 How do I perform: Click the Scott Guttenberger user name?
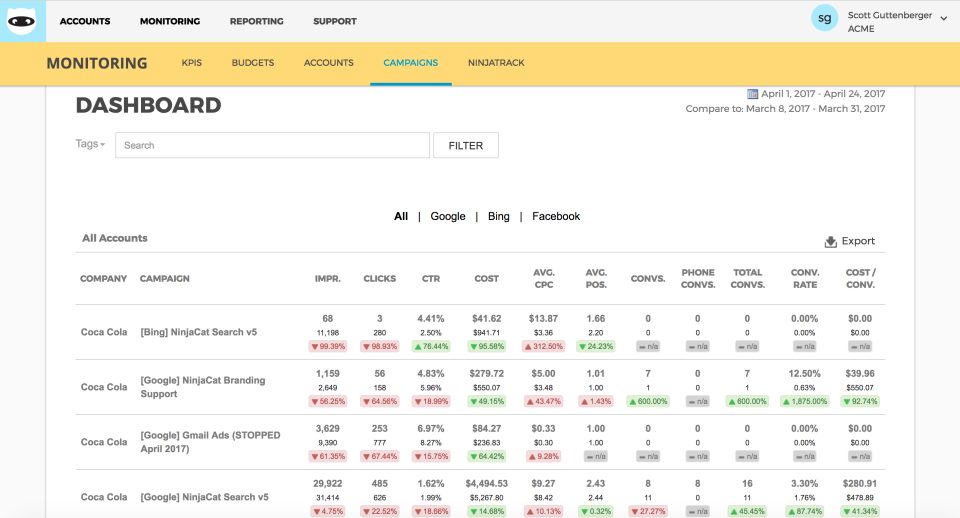coord(890,15)
